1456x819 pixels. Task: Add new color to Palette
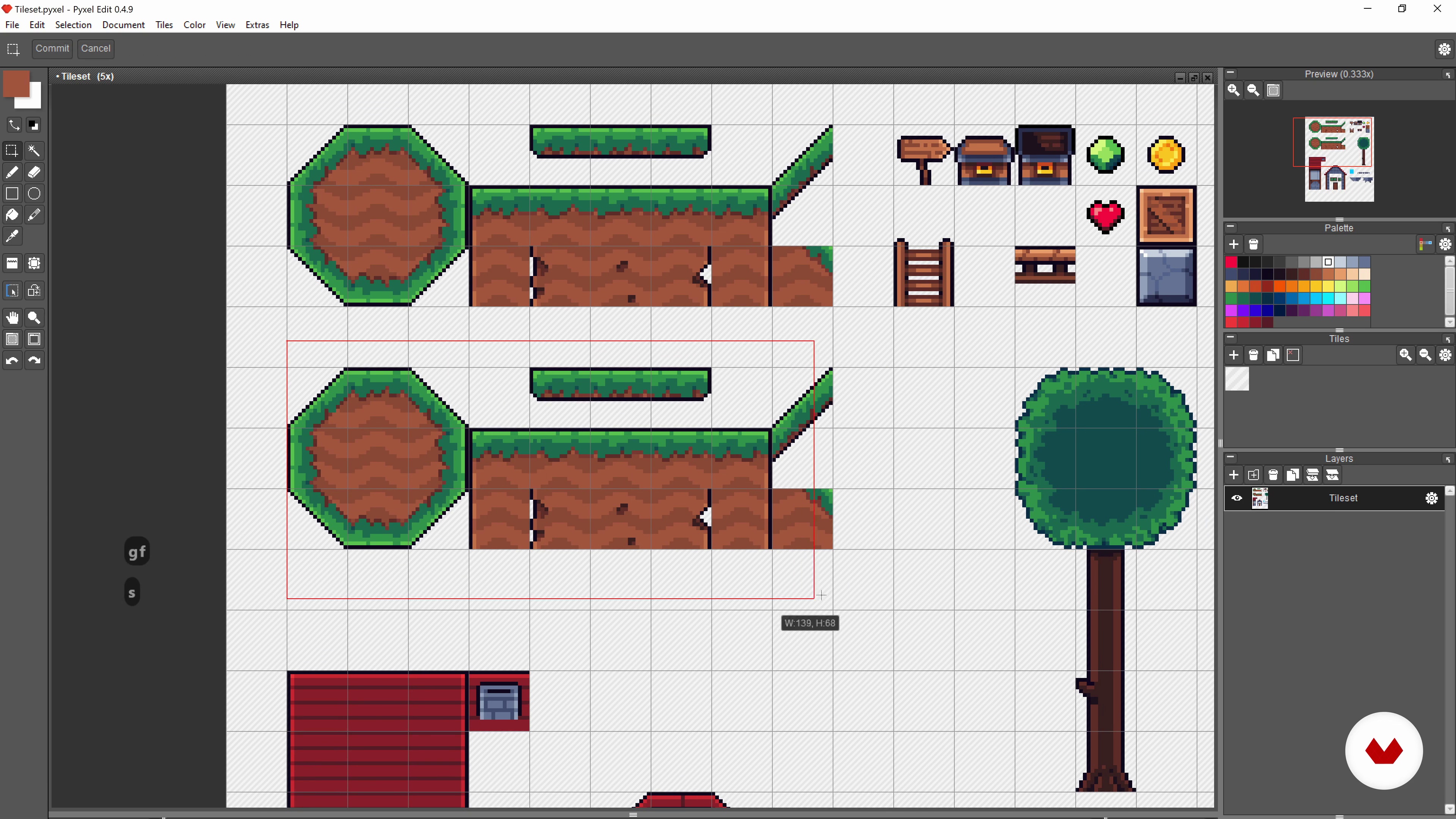[x=1233, y=244]
